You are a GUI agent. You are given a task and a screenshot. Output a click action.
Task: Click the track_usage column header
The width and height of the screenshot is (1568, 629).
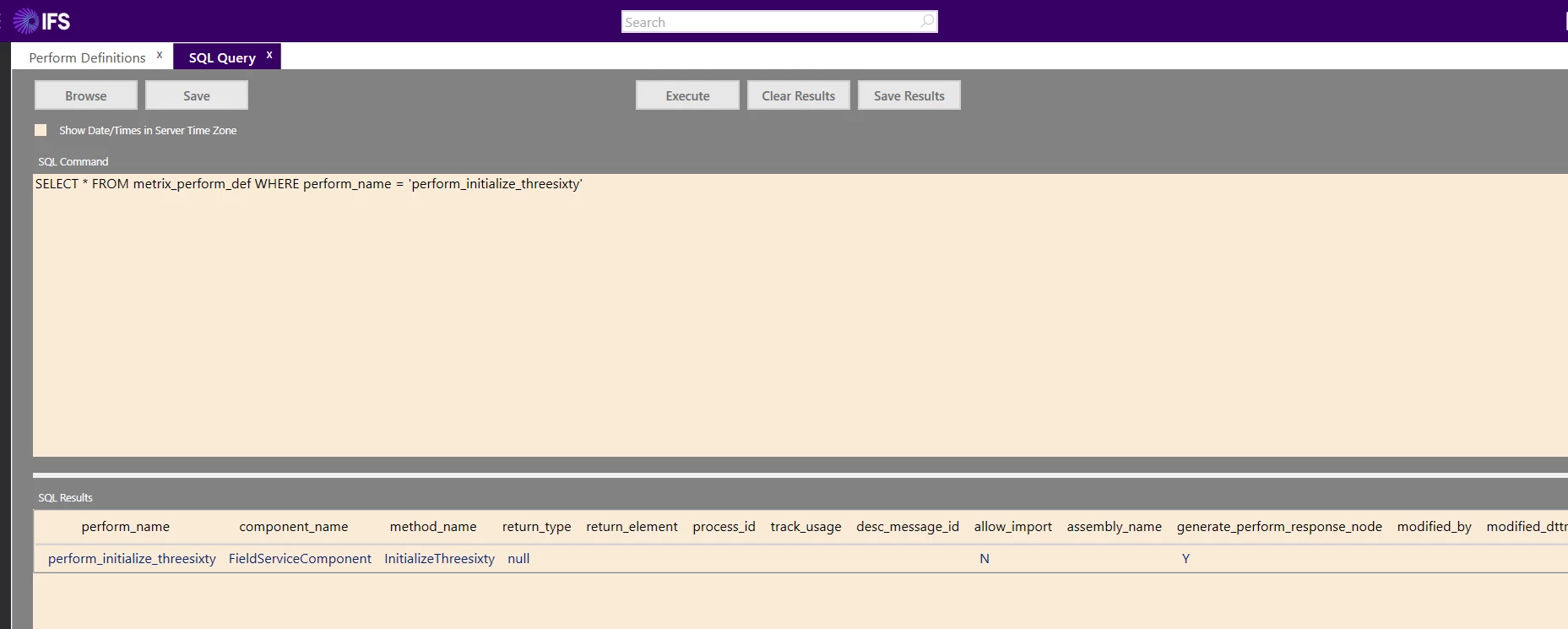806,527
